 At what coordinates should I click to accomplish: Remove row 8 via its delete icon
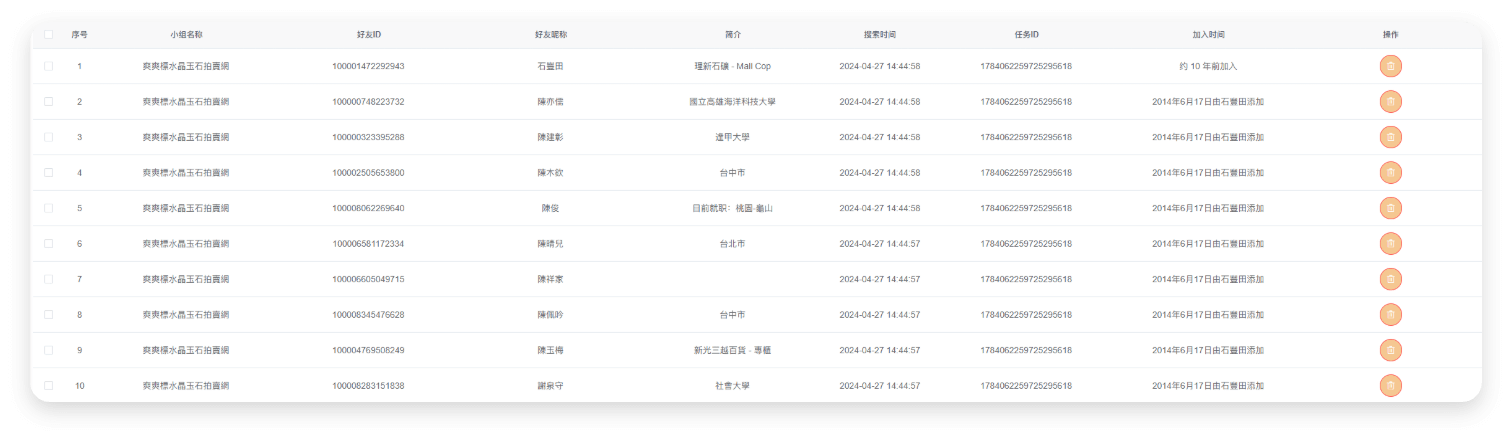[x=1390, y=315]
